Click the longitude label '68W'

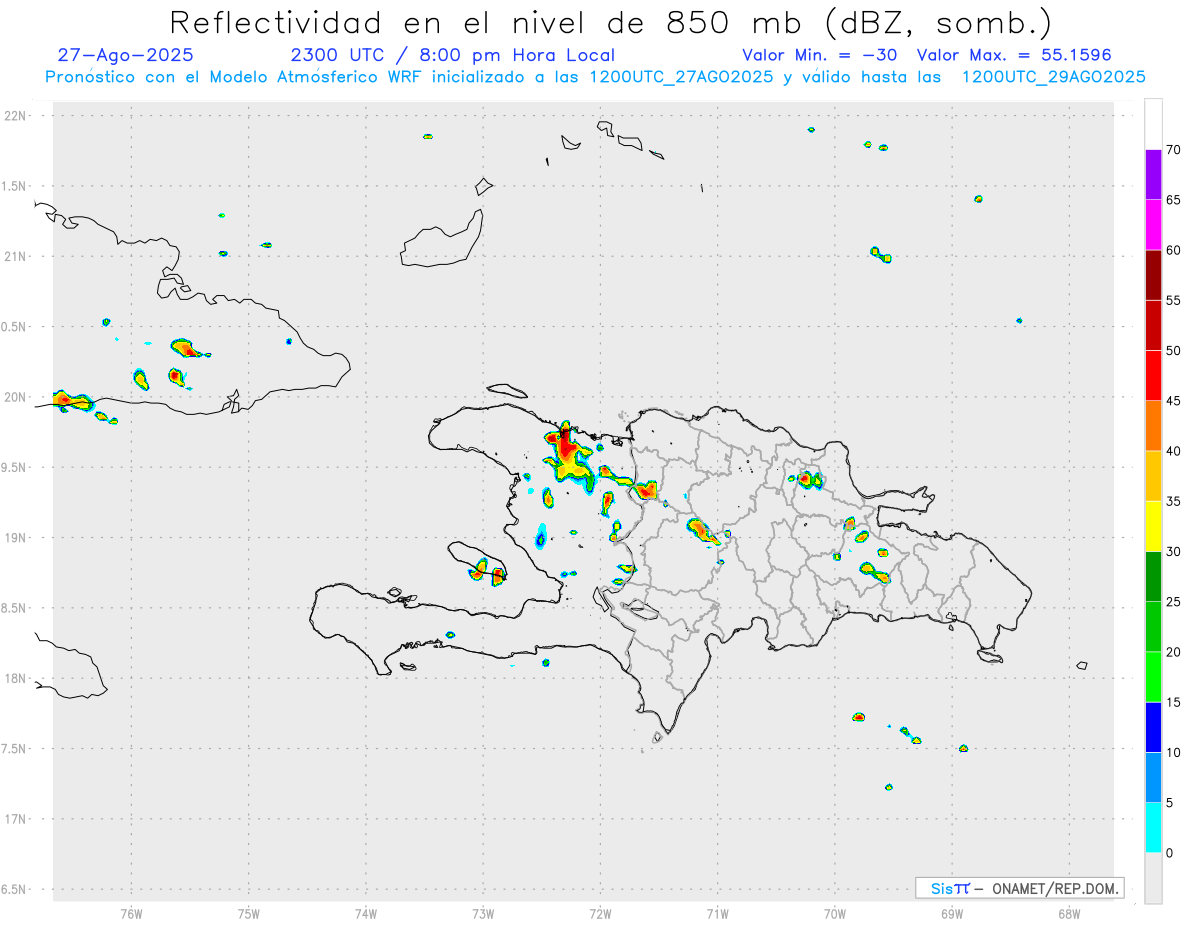[x=1069, y=914]
